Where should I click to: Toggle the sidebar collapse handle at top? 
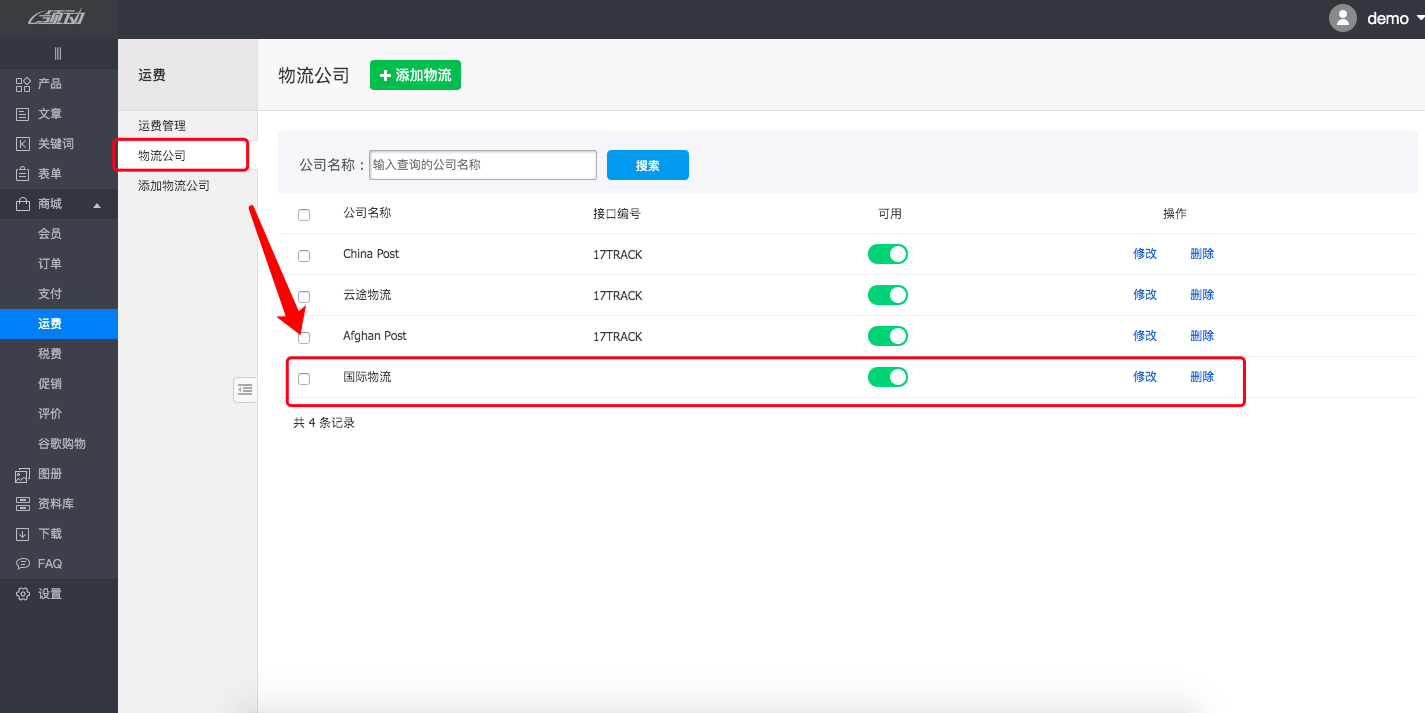[x=58, y=54]
